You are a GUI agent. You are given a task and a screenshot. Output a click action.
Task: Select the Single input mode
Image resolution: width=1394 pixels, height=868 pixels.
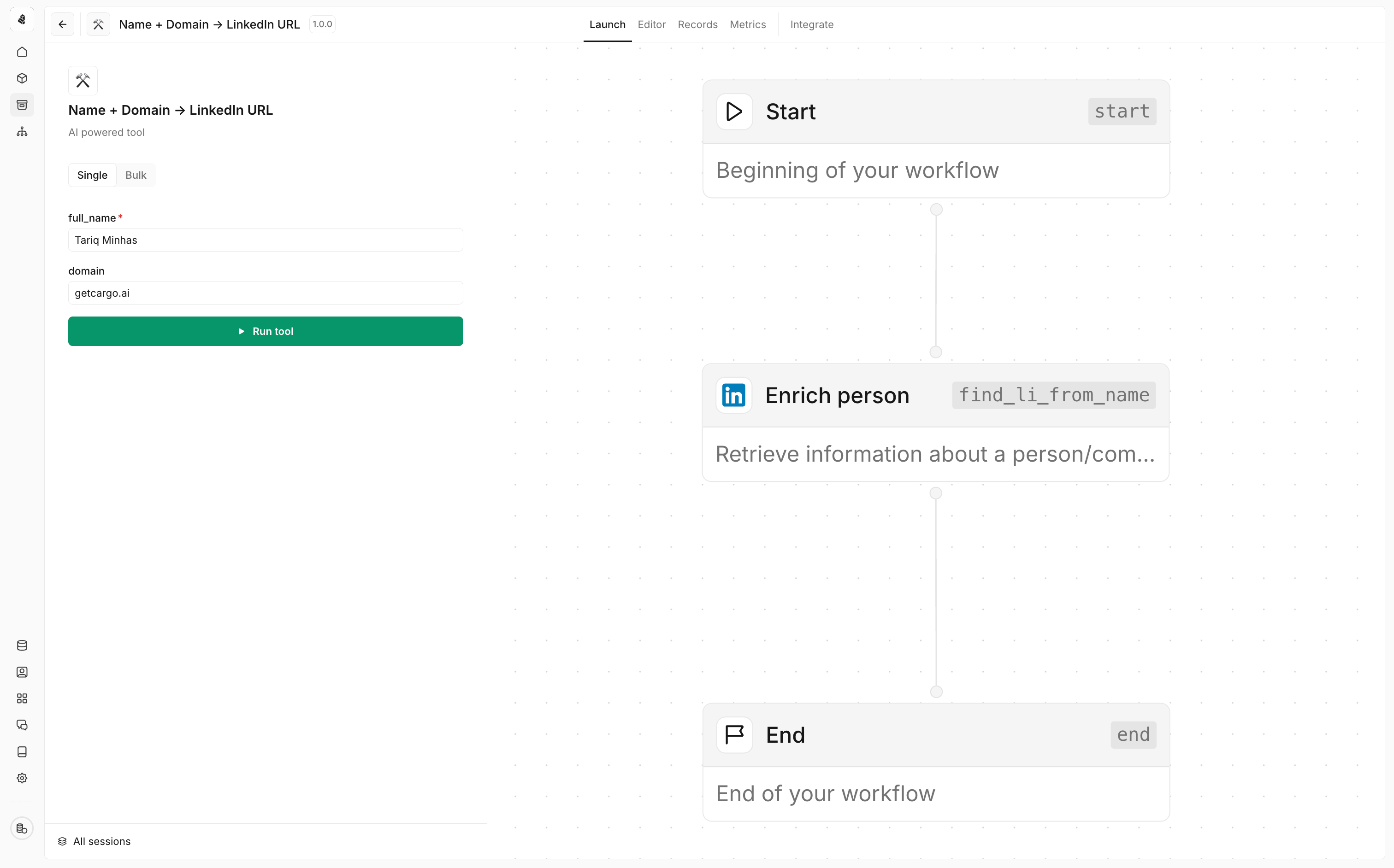[92, 175]
